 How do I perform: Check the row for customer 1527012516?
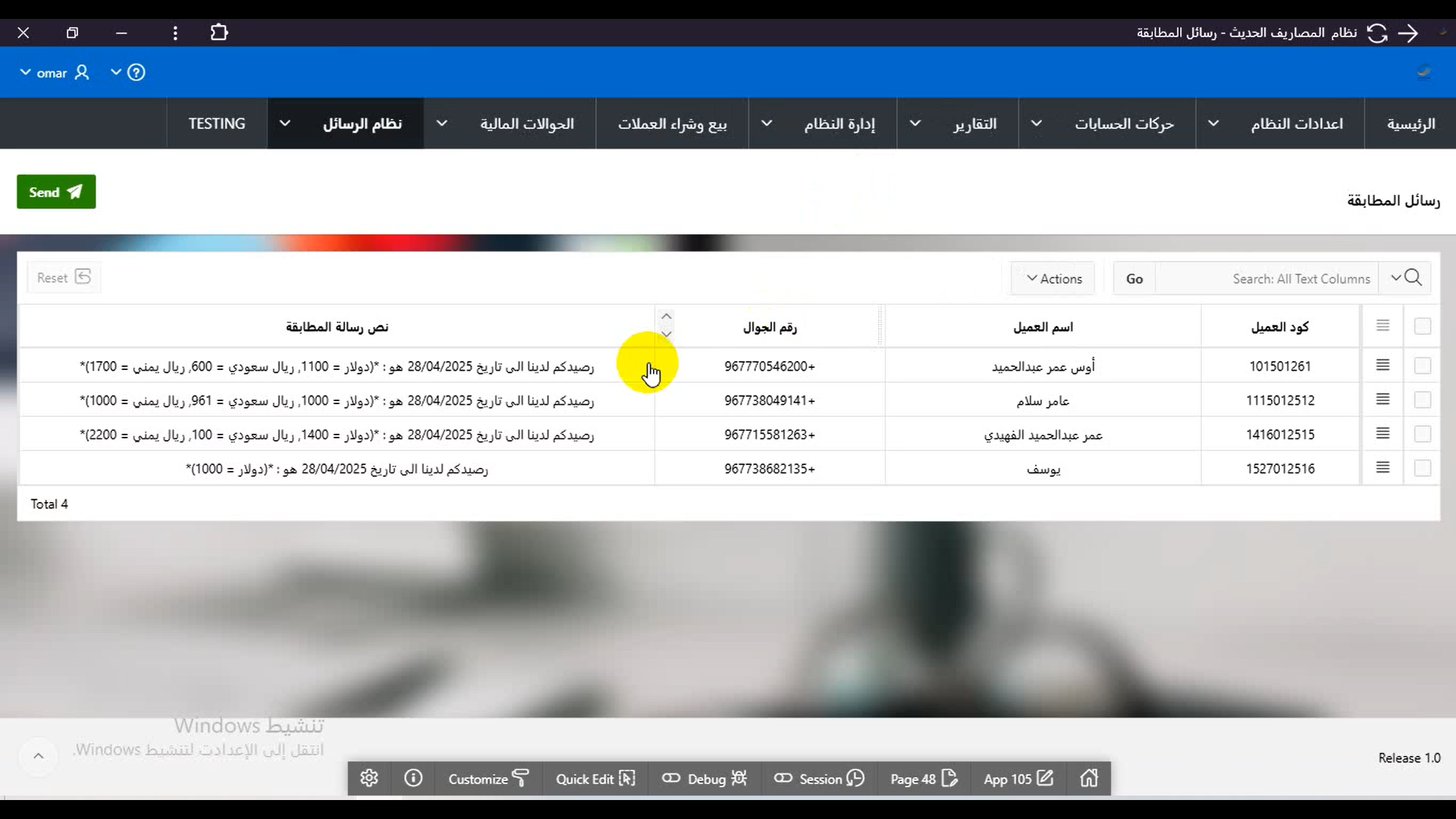click(x=1422, y=468)
